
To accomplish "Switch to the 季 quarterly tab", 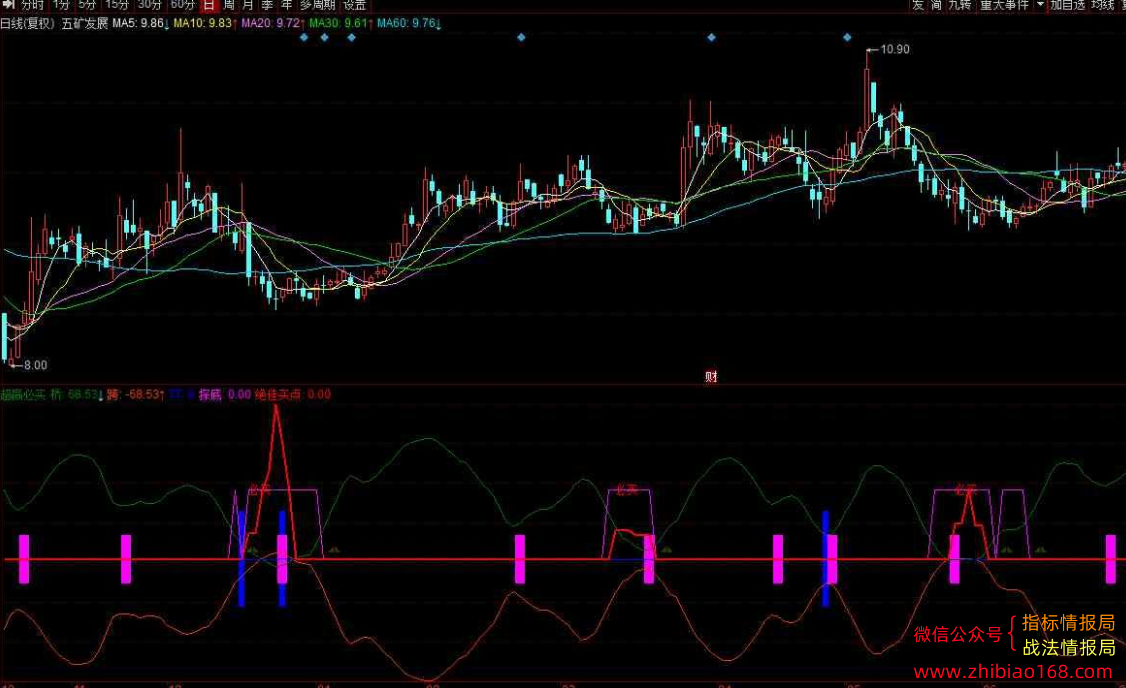I will pyautogui.click(x=267, y=4).
